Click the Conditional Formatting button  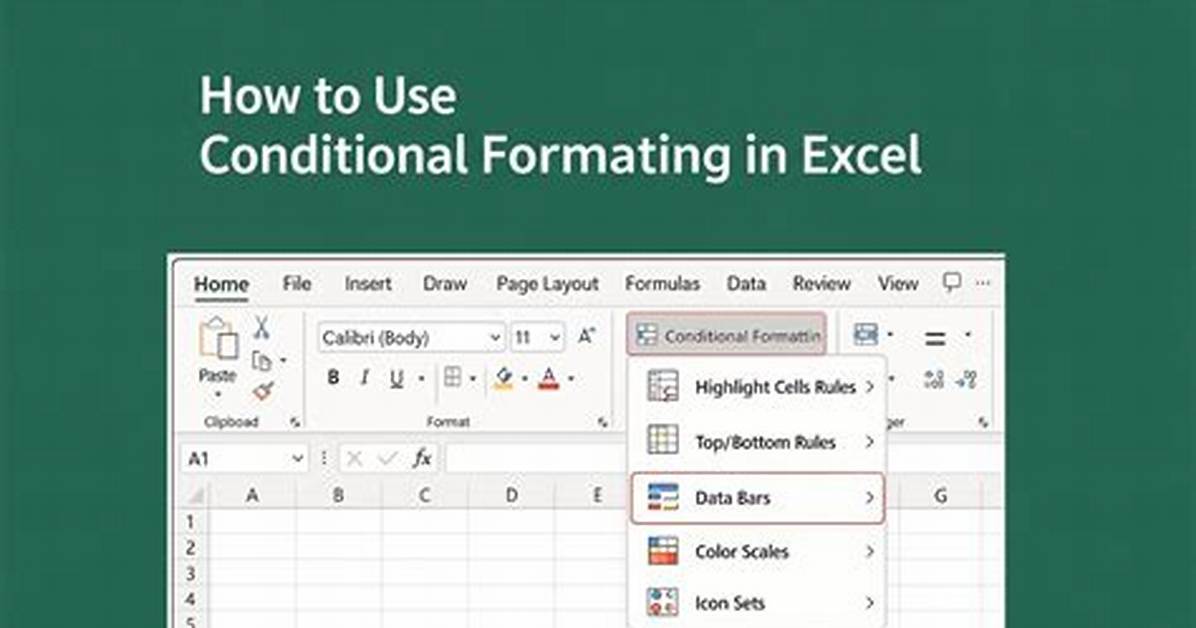coord(727,335)
